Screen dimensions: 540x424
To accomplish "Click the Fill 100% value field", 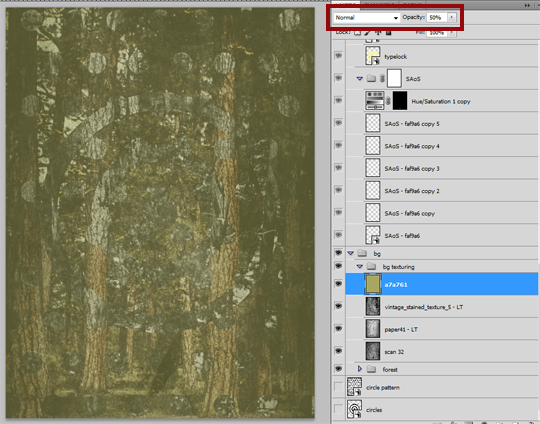I will coord(436,33).
